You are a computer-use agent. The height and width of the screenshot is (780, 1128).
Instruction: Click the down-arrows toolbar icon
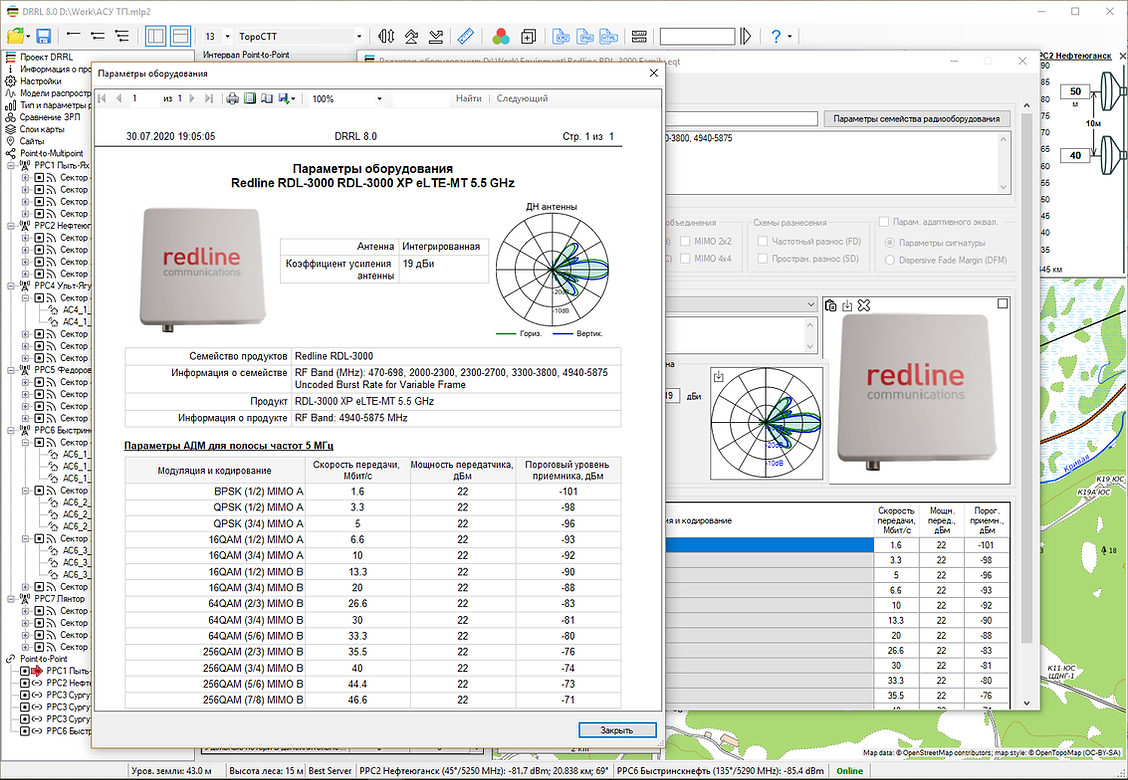tap(436, 36)
